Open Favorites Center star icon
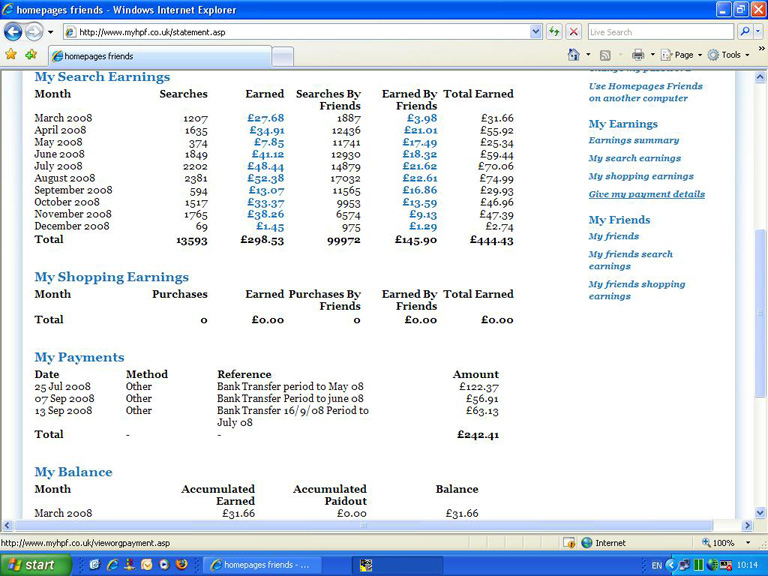Viewport: 768px width, 576px height. coord(11,55)
